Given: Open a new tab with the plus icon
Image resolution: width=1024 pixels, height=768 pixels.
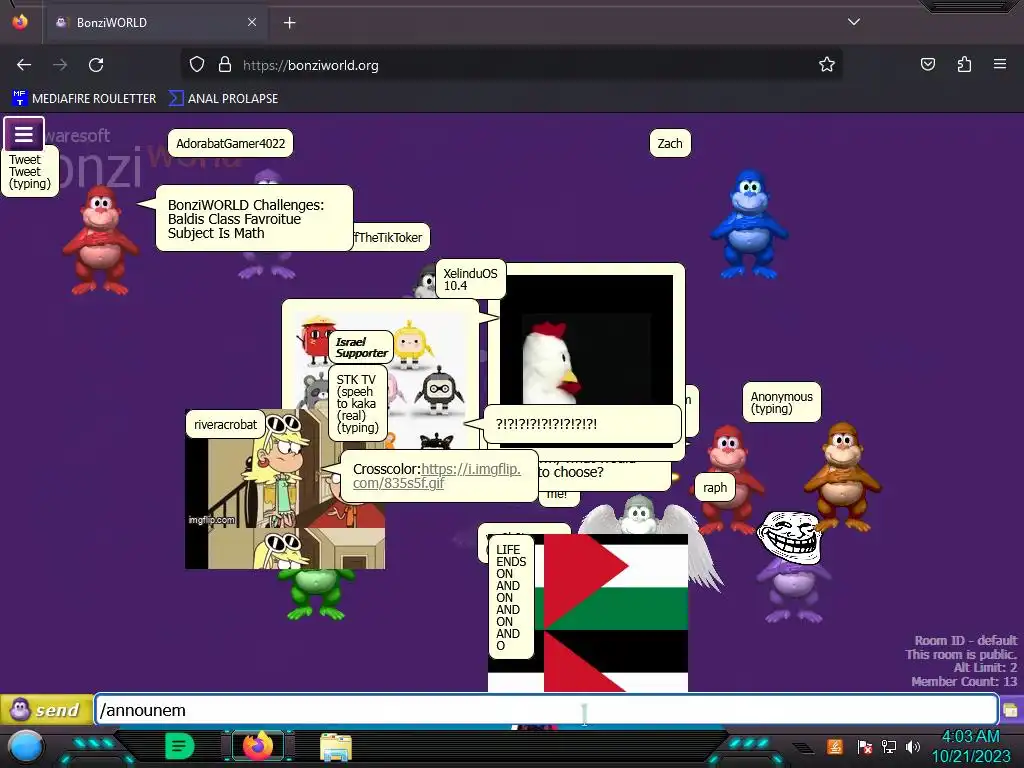Looking at the screenshot, I should pos(289,23).
